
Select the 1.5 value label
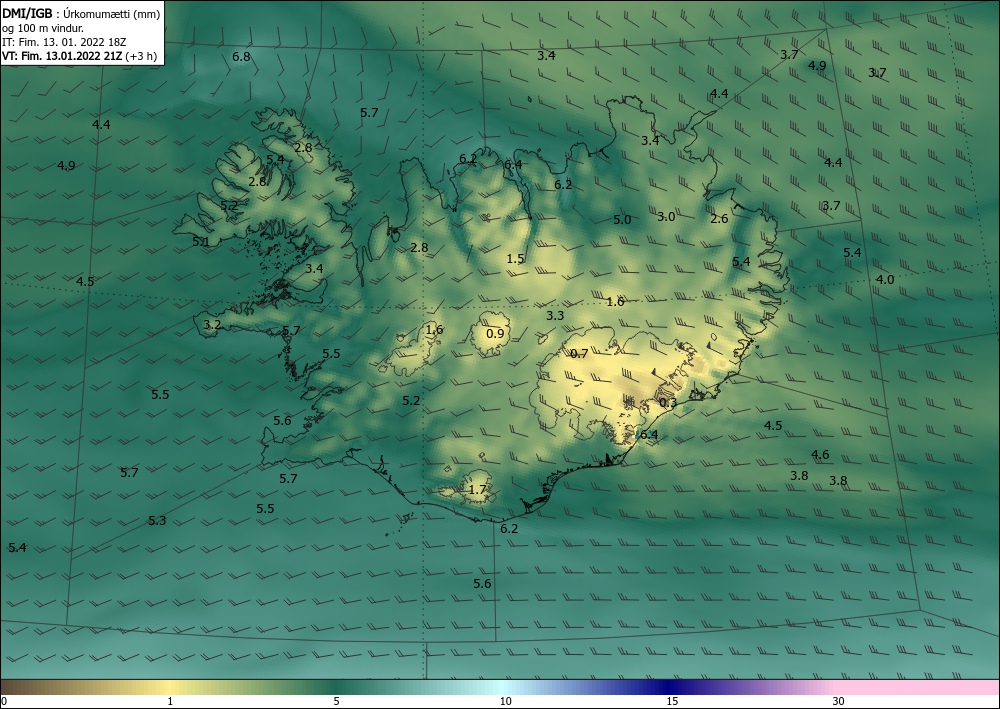tap(515, 259)
